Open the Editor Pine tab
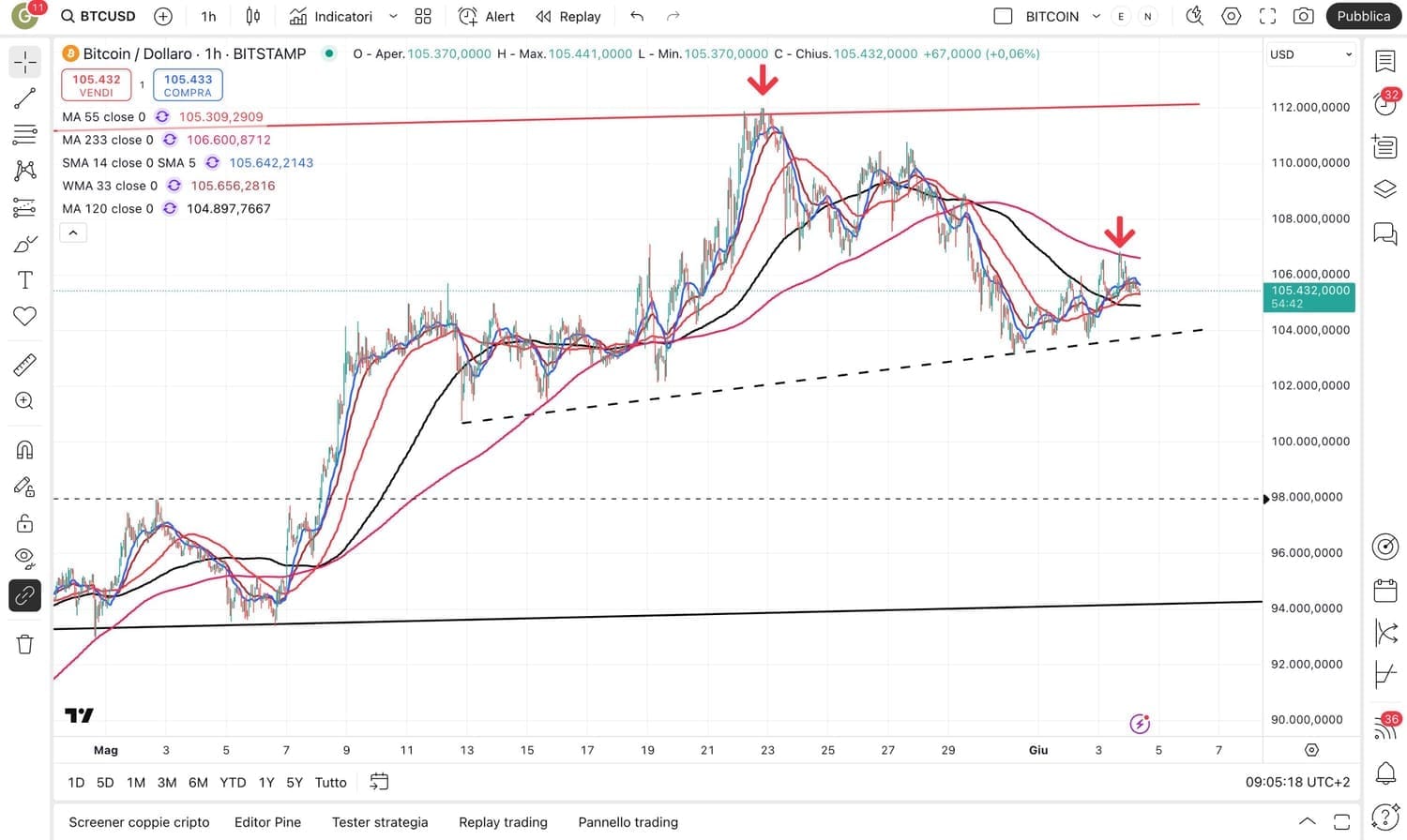 (x=267, y=822)
